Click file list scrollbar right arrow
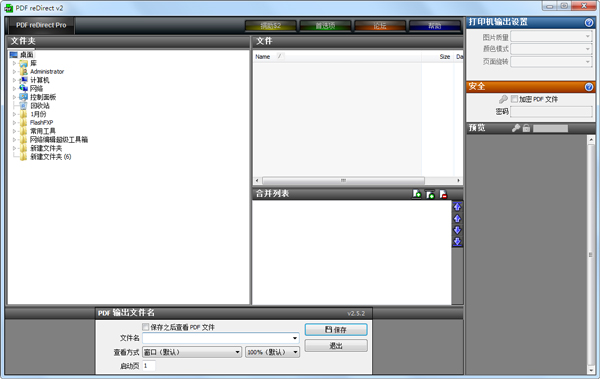Viewport: 600px width, 379px height. 458,180
